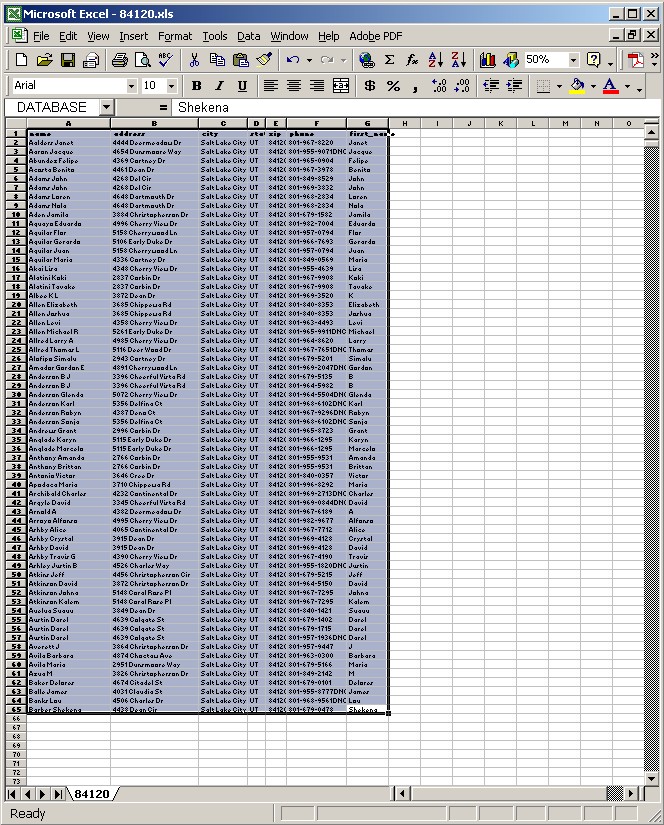Align text left
The height and width of the screenshot is (825, 664).
coord(270,86)
